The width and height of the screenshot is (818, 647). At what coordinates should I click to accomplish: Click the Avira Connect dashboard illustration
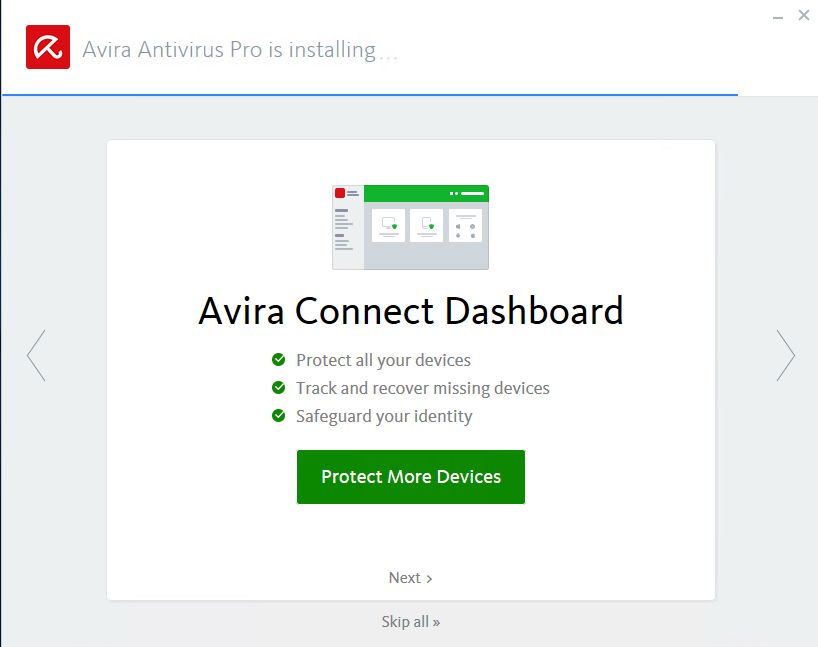pyautogui.click(x=411, y=227)
